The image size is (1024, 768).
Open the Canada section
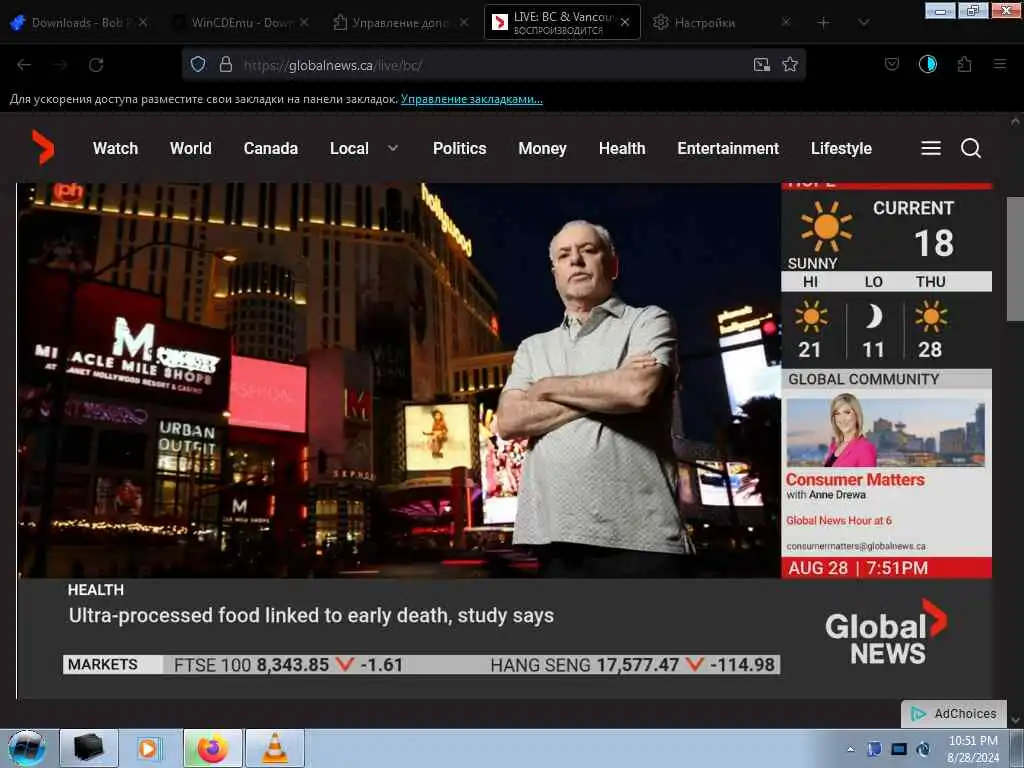270,148
